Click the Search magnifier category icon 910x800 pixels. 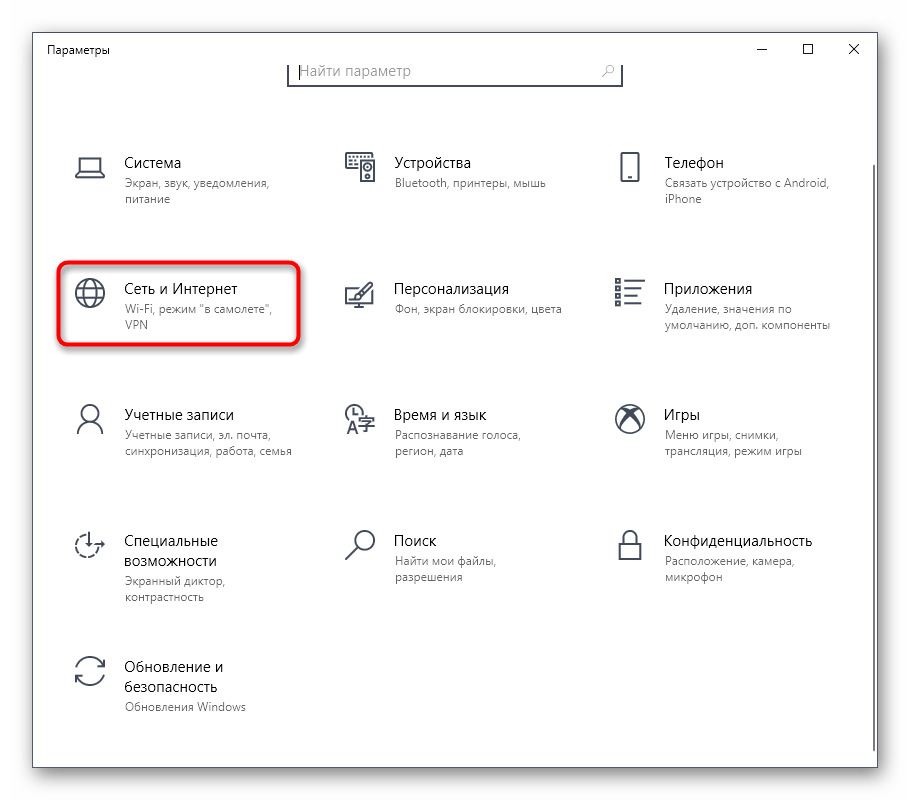click(359, 544)
